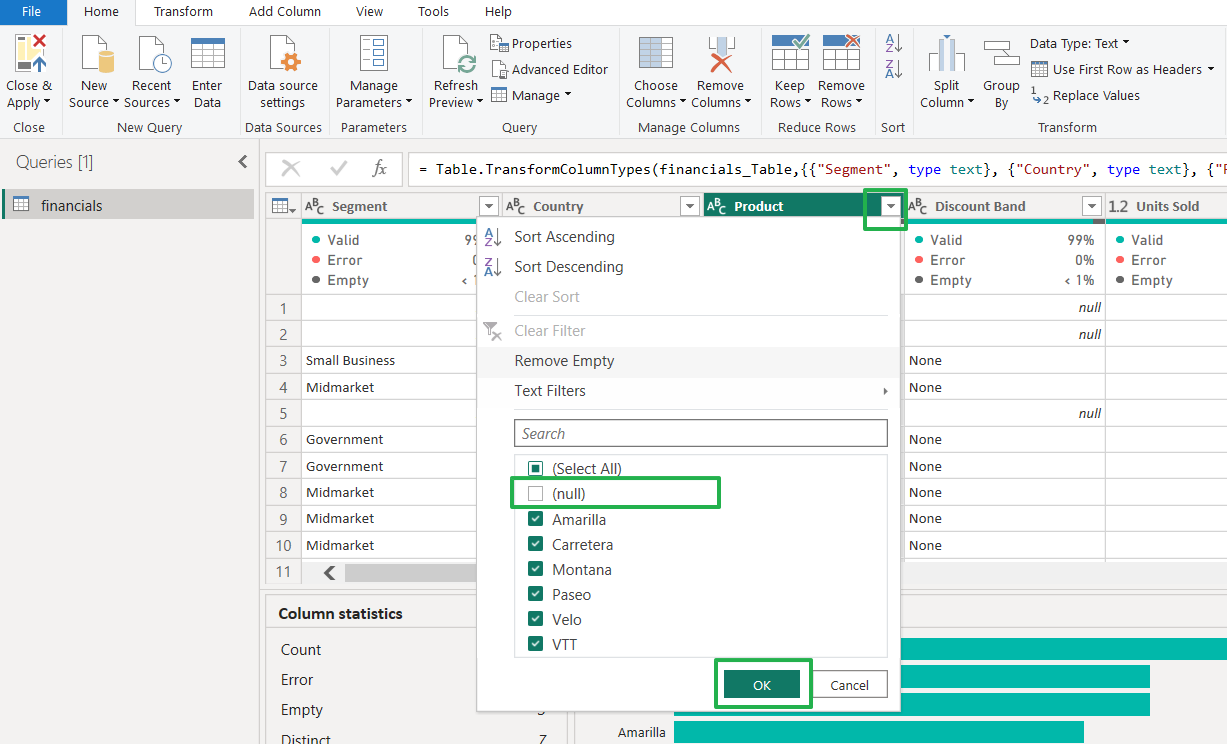Switch to the Add Column tab
1227x744 pixels.
(285, 12)
